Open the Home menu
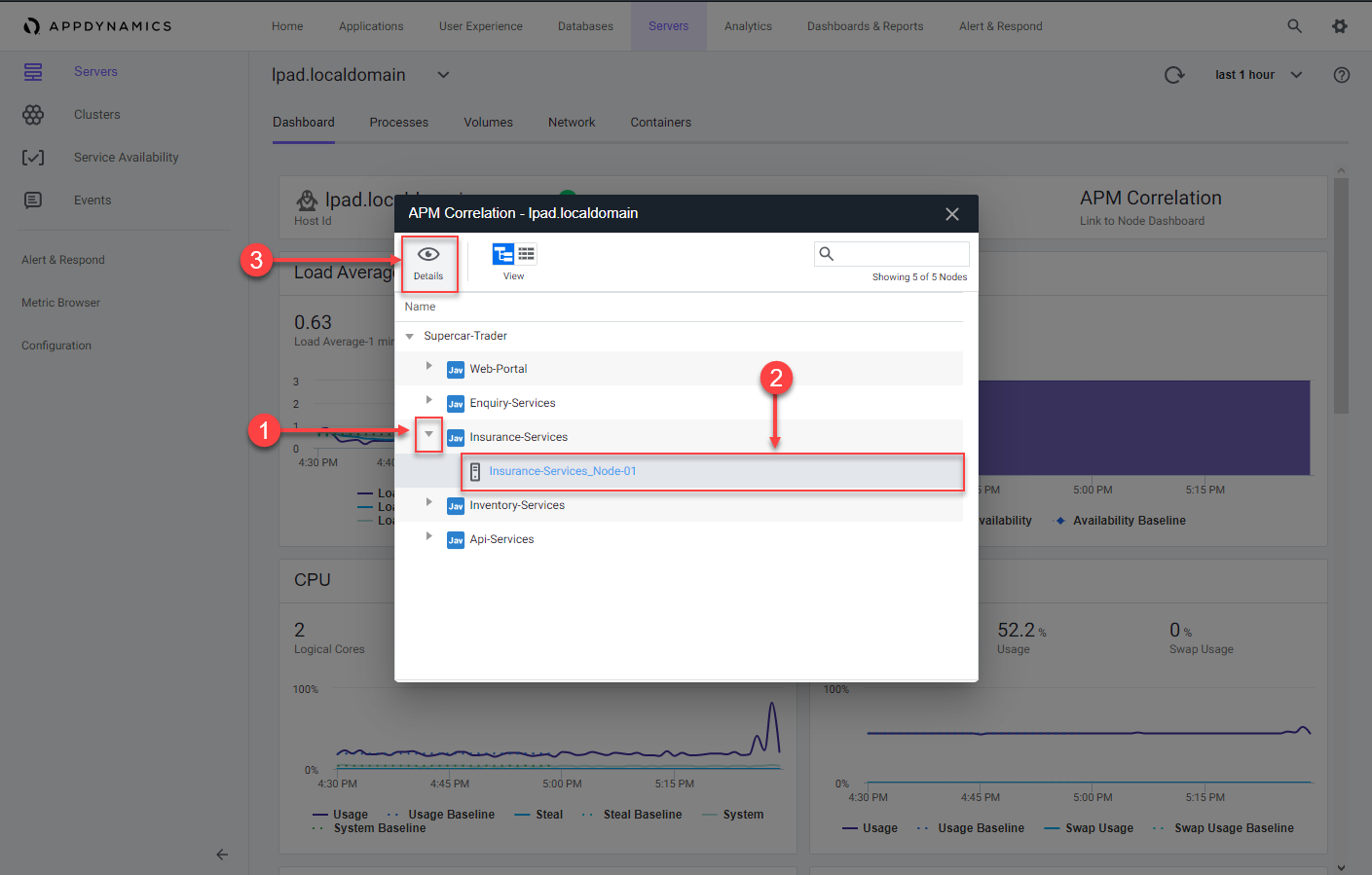 [287, 26]
